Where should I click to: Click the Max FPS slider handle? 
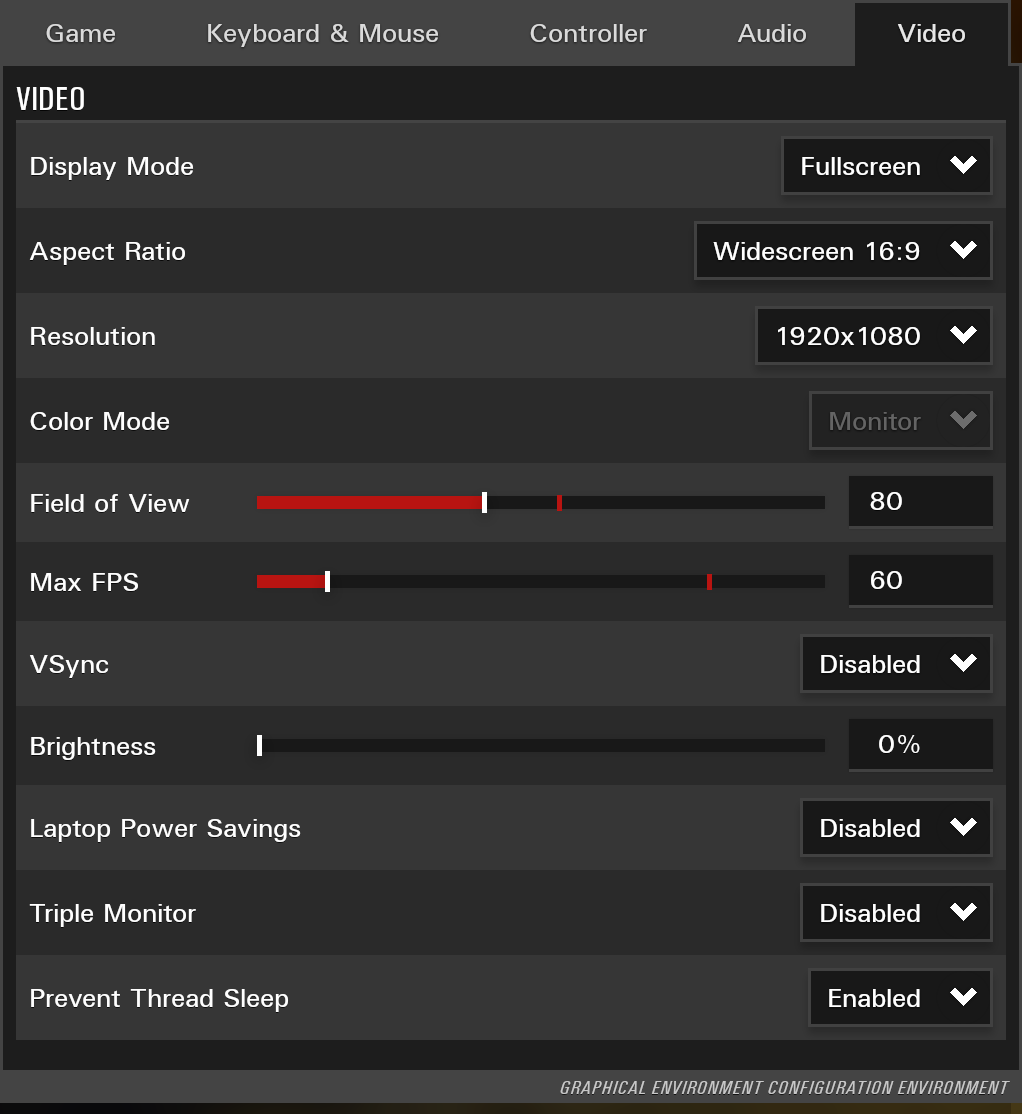pos(328,581)
